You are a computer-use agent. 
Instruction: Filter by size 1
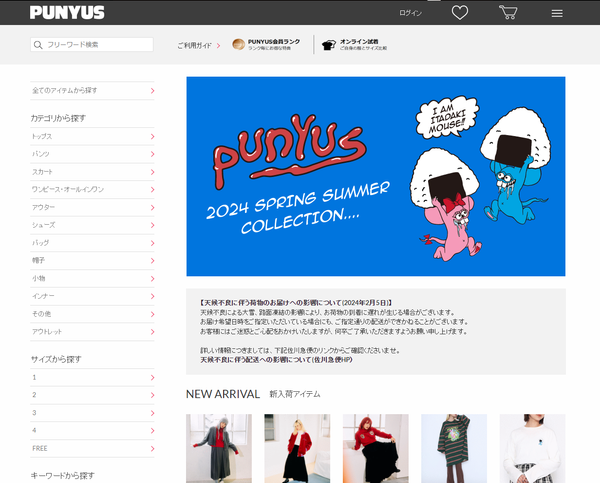(x=92, y=378)
